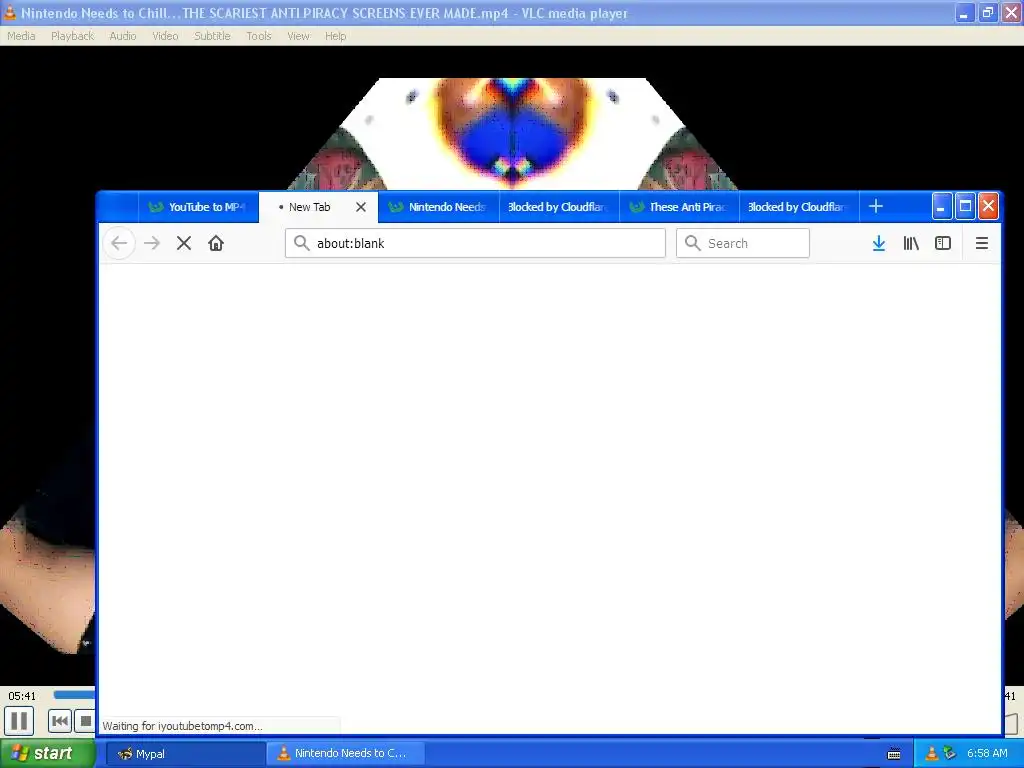Click the about:blank address bar
1024x768 pixels.
[x=475, y=244]
